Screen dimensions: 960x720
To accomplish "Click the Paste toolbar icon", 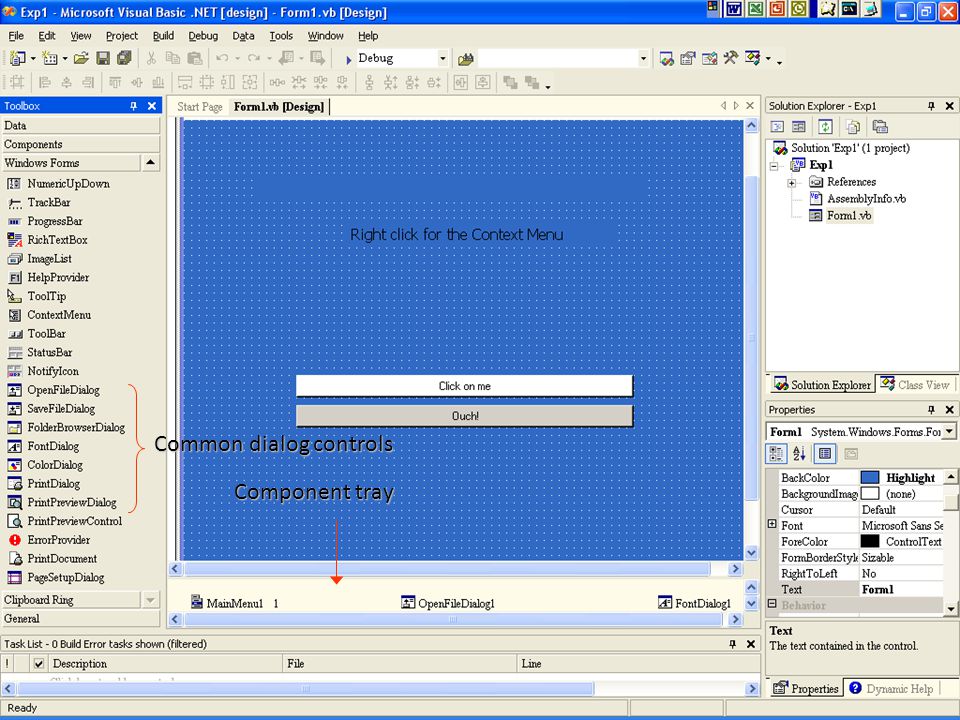I will [195, 58].
